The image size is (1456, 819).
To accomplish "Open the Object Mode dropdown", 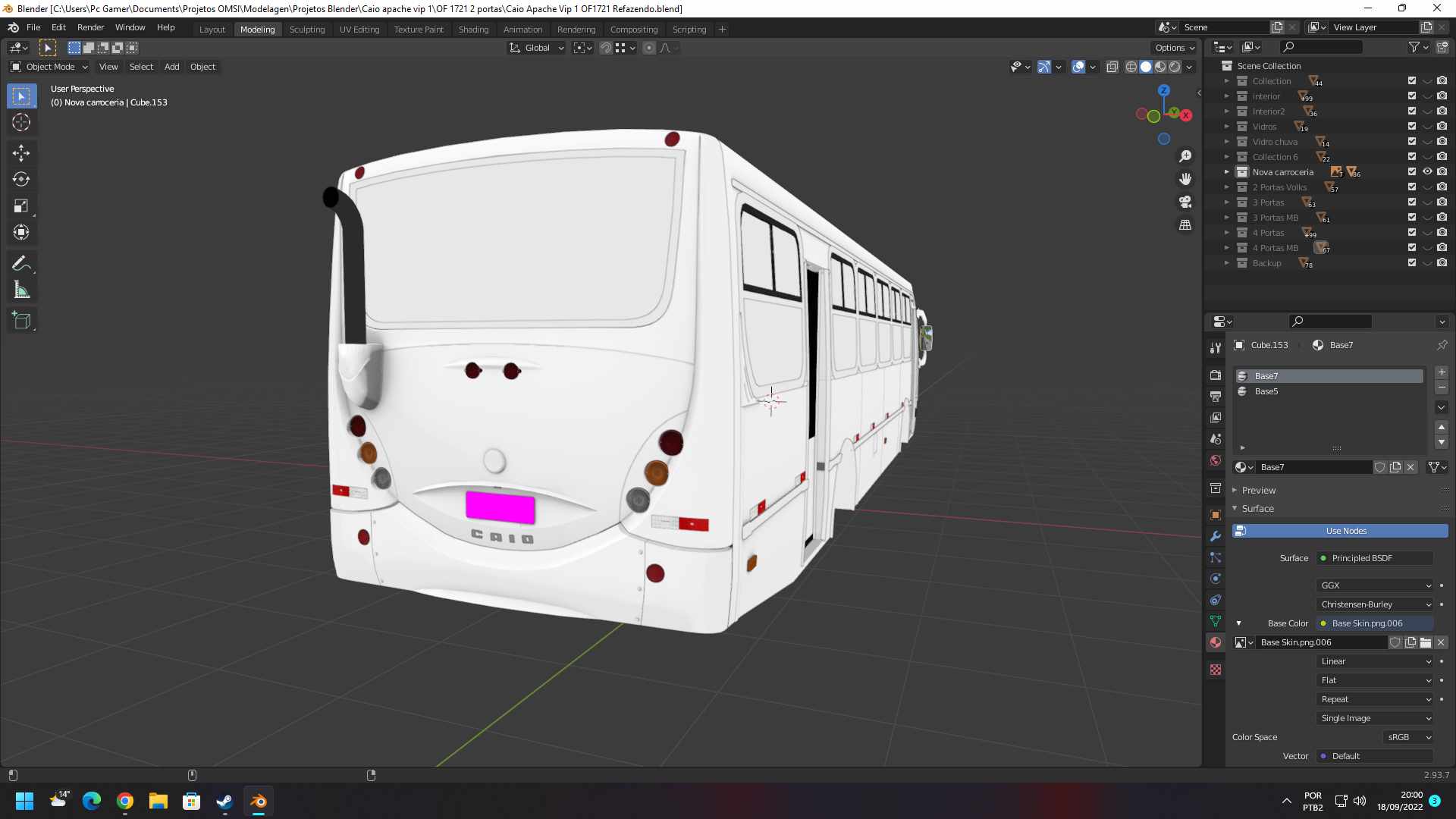I will [x=49, y=67].
